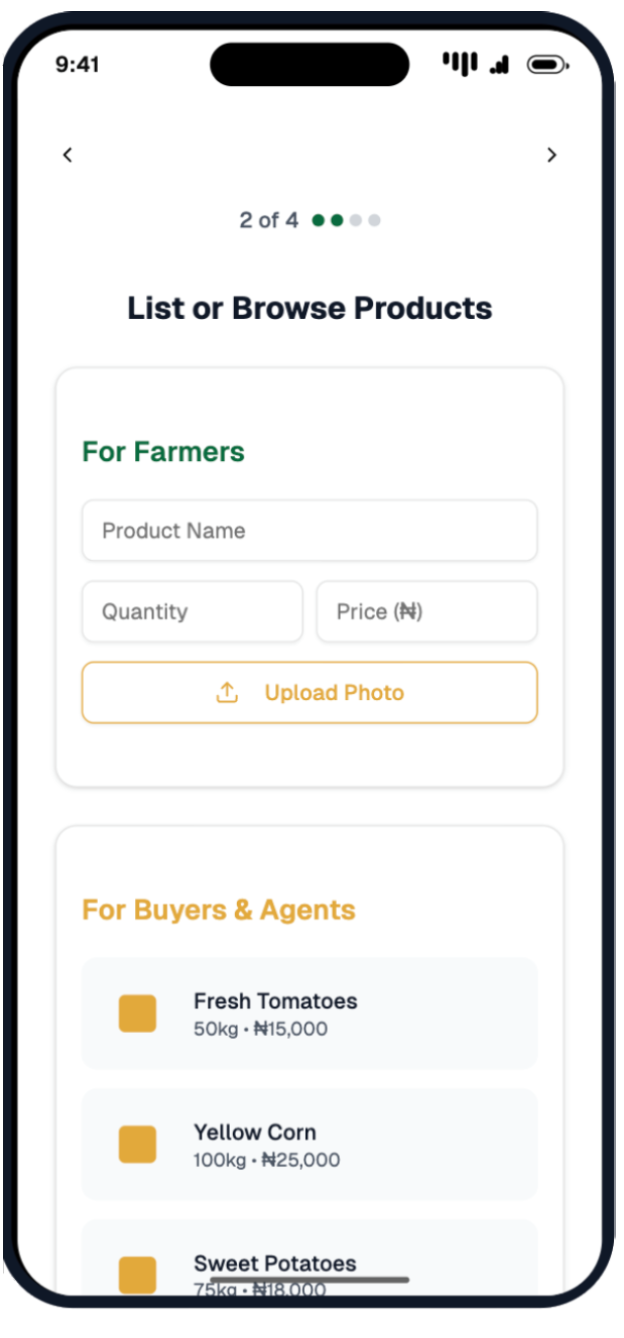Tap the Yellow Corn yellow square thumbnail
The height and width of the screenshot is (1338, 624).
coord(138,1144)
